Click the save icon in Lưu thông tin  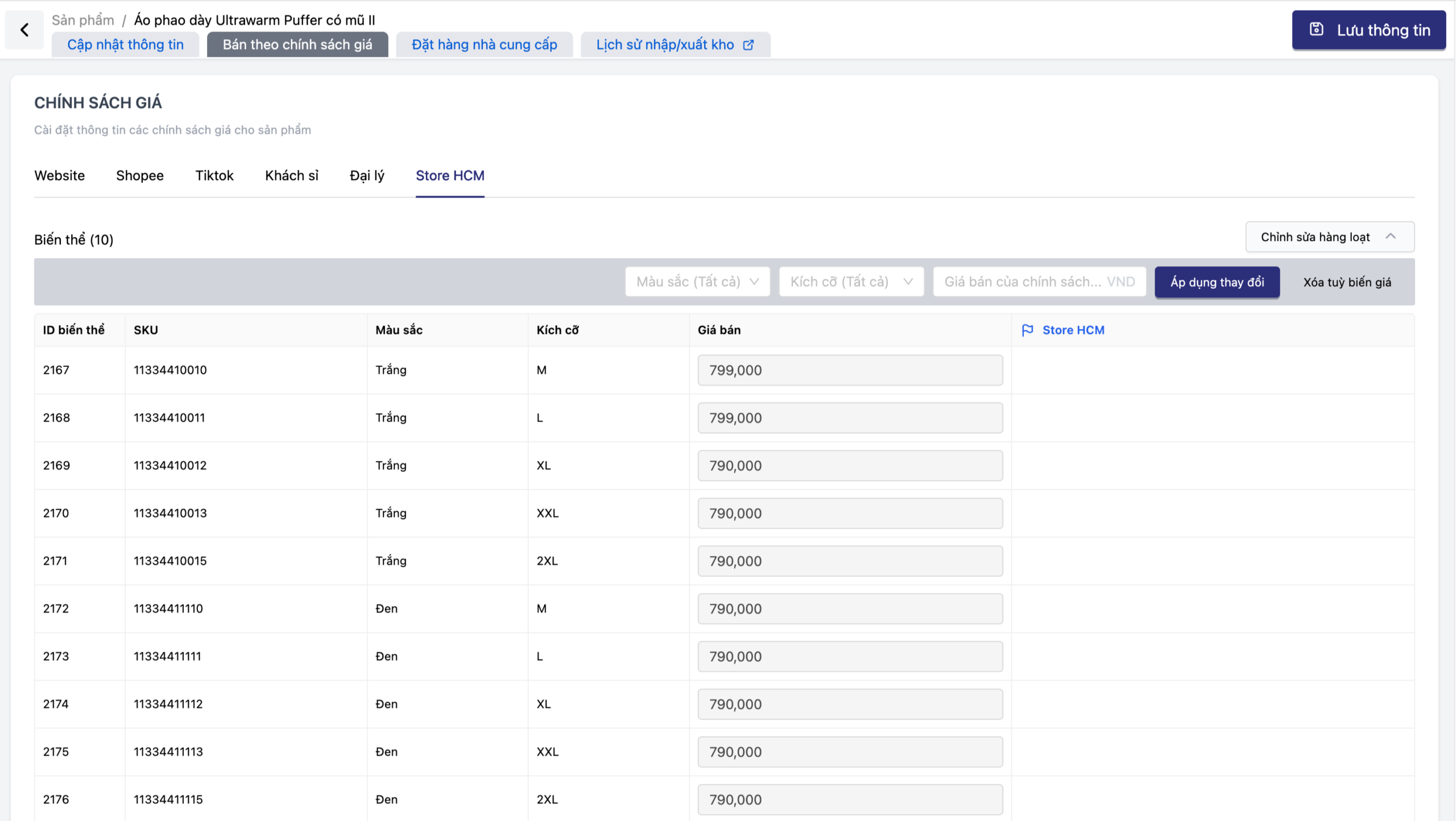1316,30
